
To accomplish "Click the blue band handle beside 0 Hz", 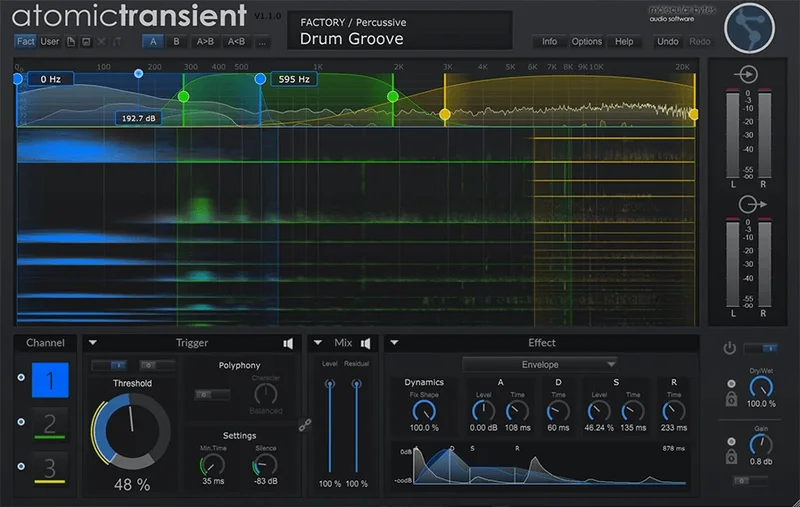I will (x=18, y=79).
